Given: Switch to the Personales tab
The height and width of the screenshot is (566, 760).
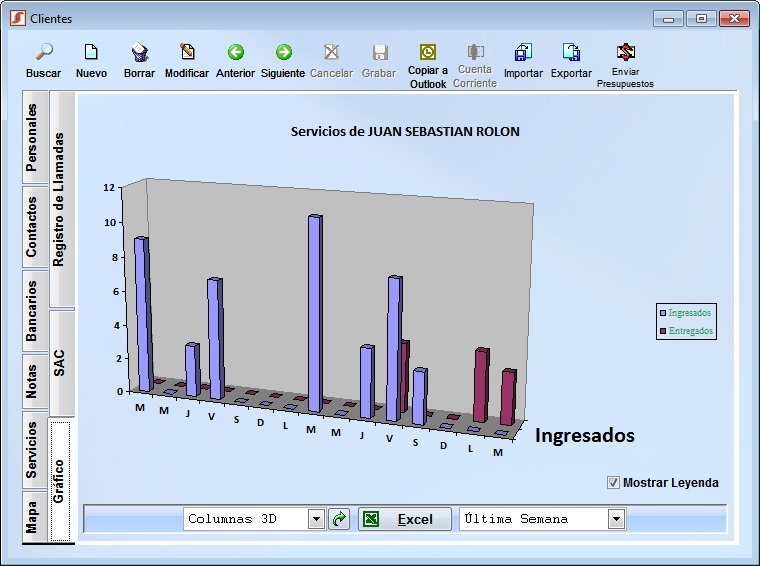Looking at the screenshot, I should click(x=32, y=138).
